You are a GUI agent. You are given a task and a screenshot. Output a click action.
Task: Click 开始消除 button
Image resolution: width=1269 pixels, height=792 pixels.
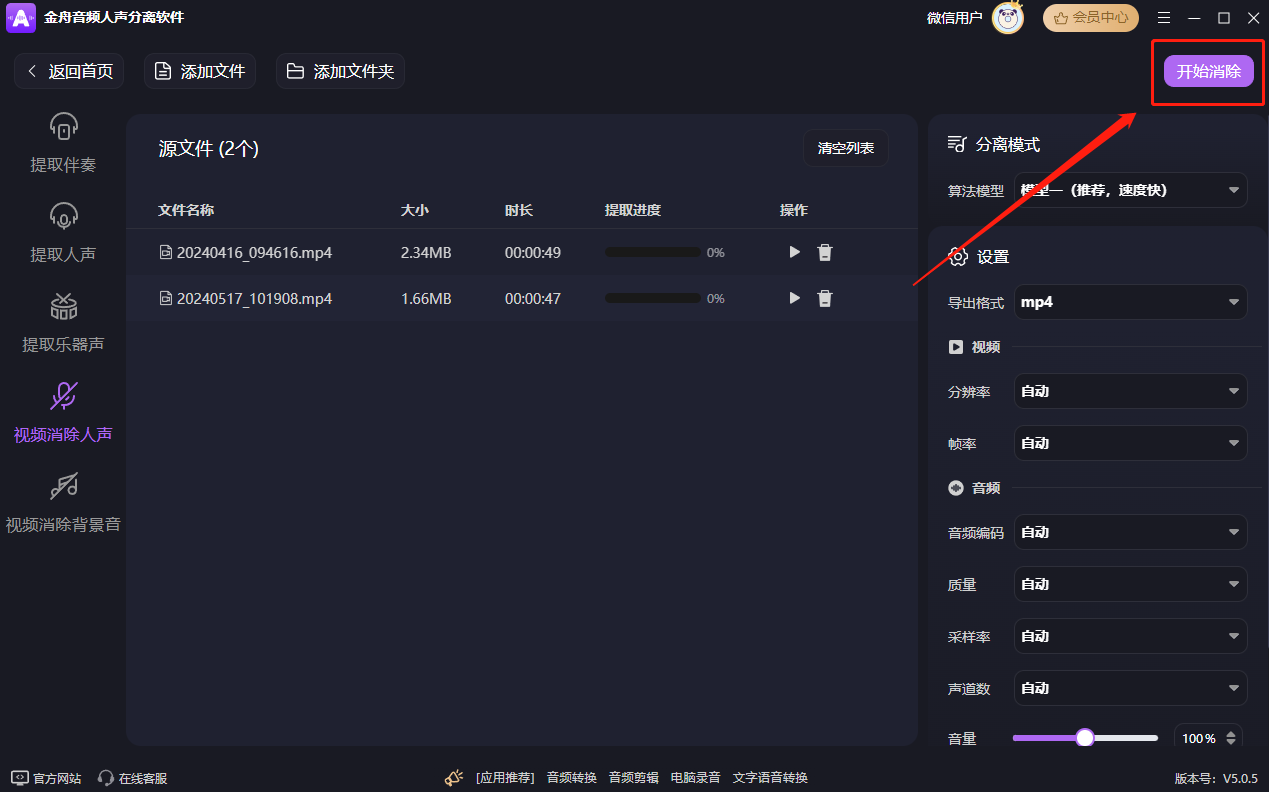1208,71
